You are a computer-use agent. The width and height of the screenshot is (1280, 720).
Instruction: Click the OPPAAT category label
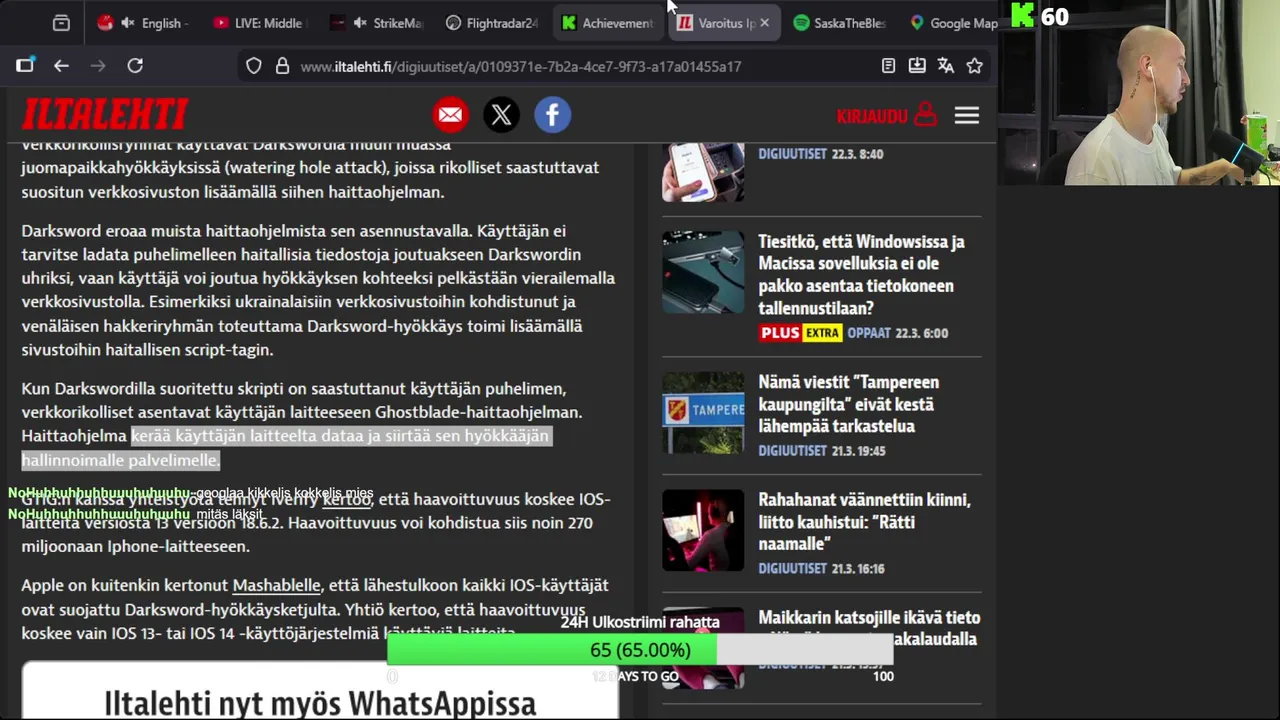click(869, 333)
